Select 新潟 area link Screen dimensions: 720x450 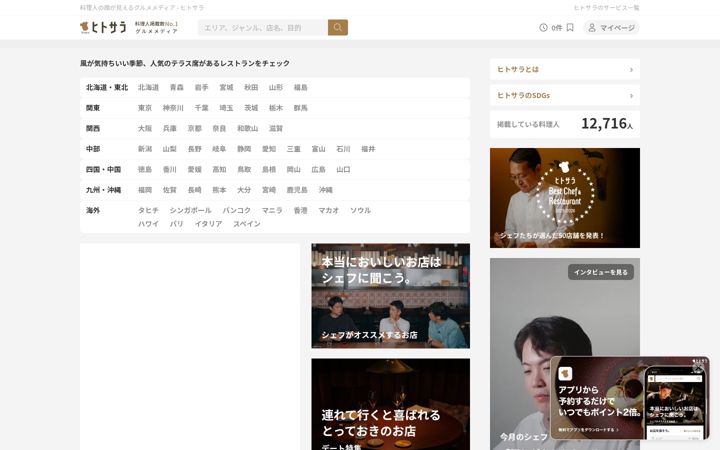pyautogui.click(x=145, y=149)
